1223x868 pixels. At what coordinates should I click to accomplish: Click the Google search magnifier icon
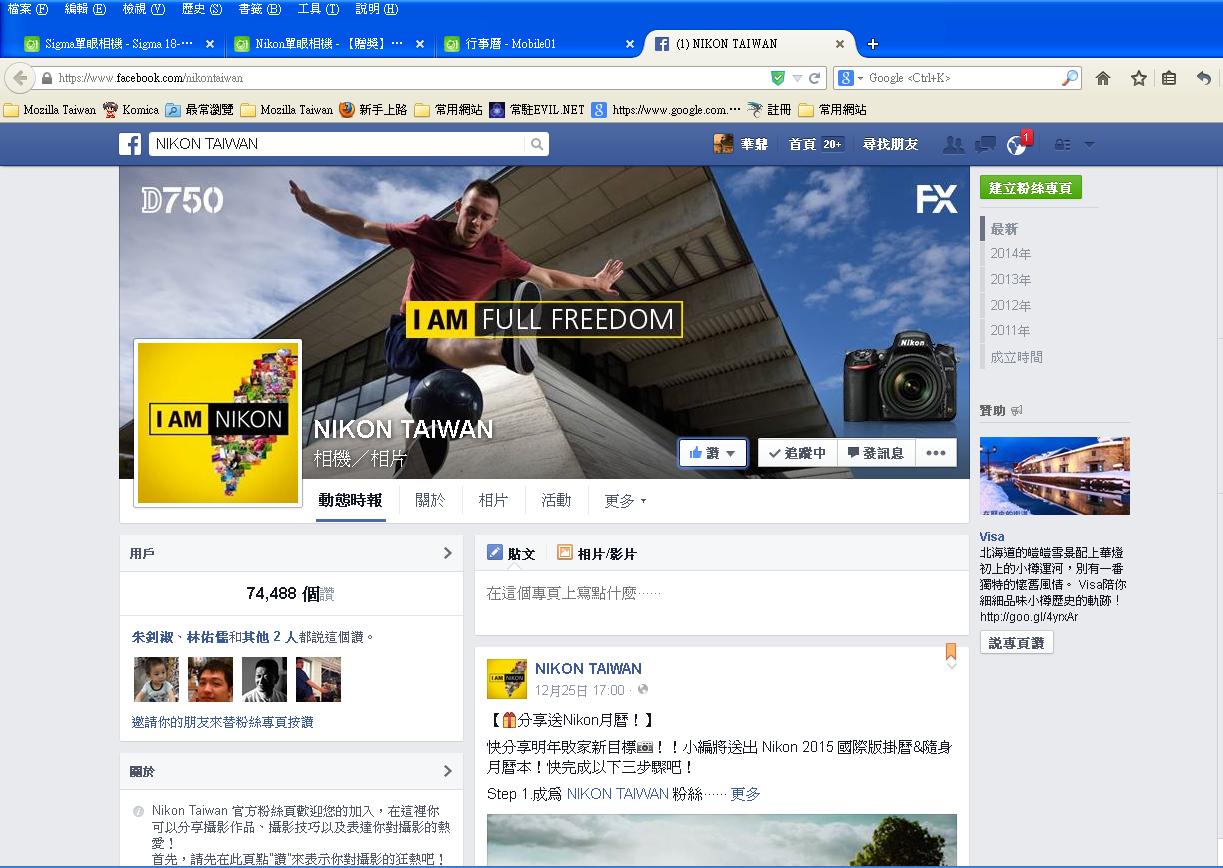[x=1069, y=78]
